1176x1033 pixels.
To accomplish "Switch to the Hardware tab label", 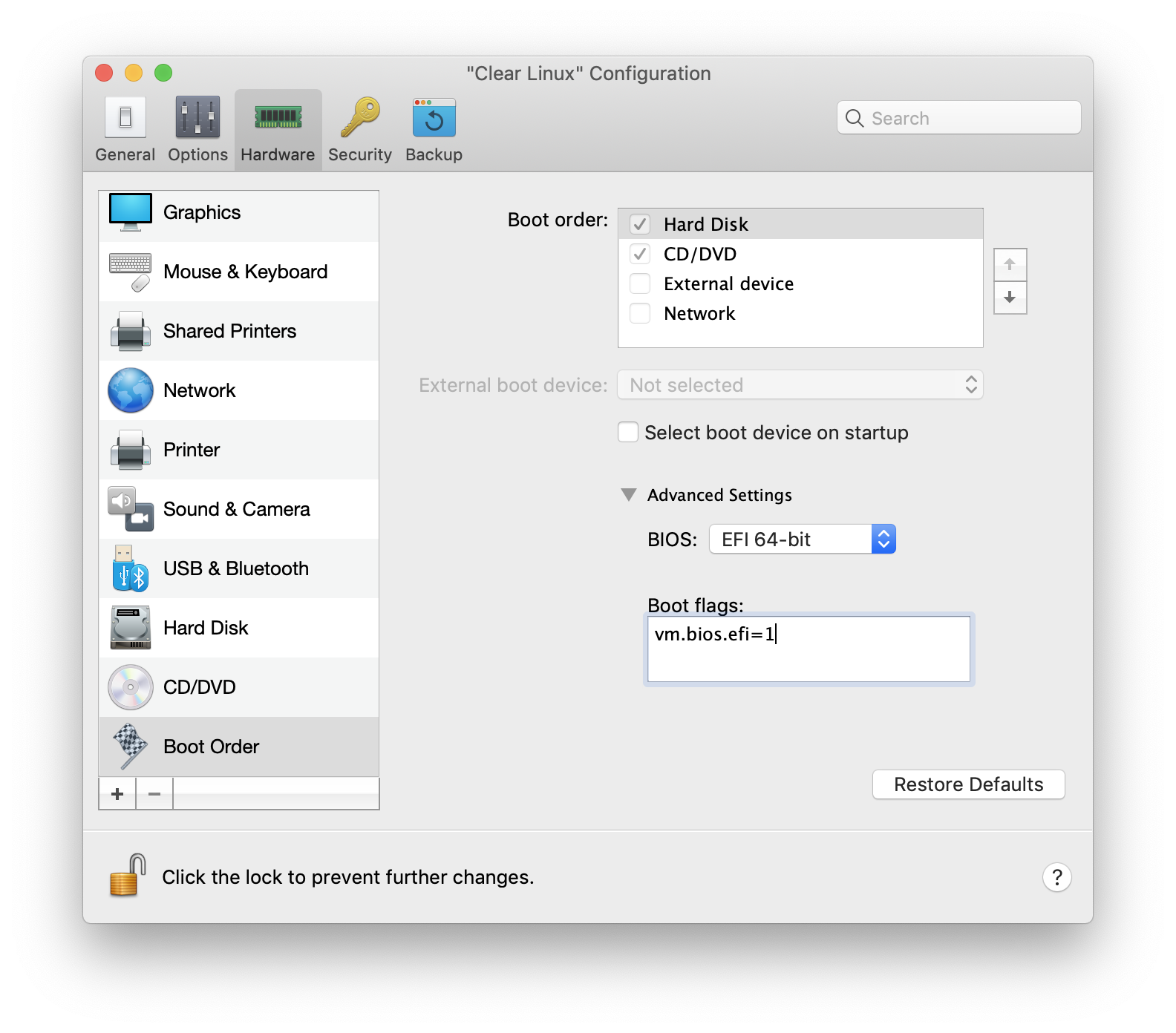I will point(278,154).
